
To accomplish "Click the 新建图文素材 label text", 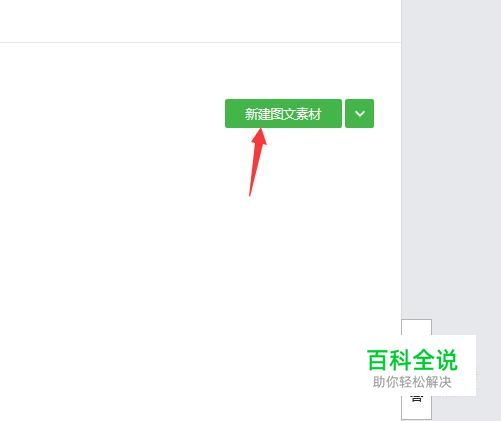I will [283, 114].
